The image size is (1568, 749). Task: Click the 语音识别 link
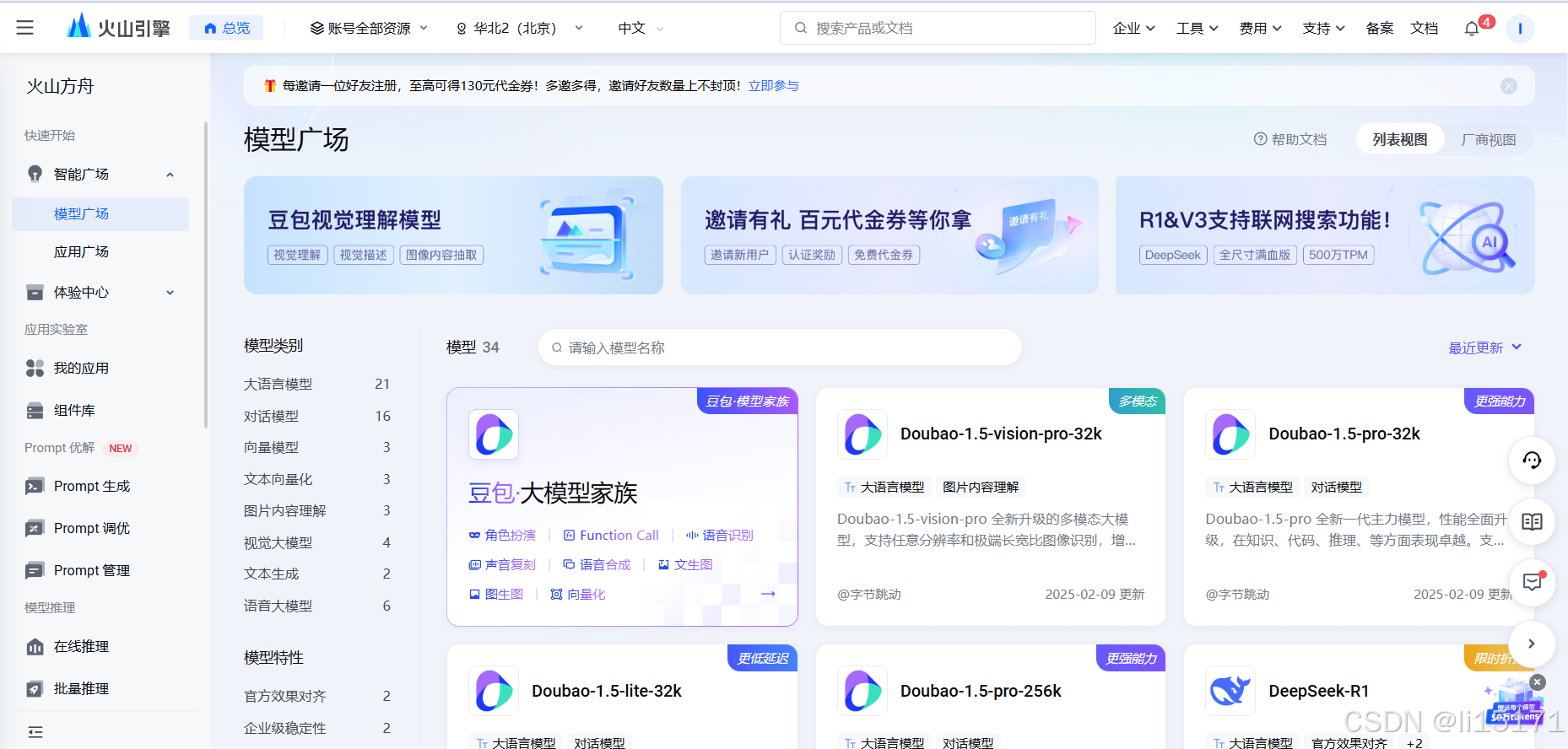point(720,535)
